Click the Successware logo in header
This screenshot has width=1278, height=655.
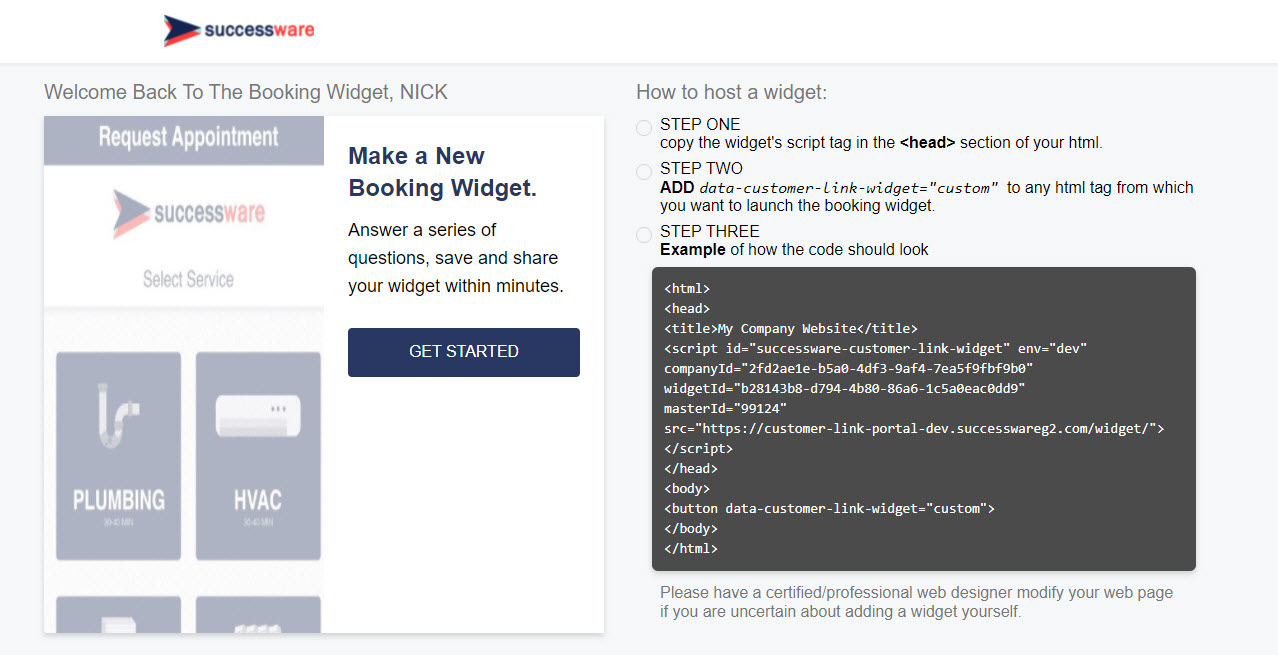239,30
